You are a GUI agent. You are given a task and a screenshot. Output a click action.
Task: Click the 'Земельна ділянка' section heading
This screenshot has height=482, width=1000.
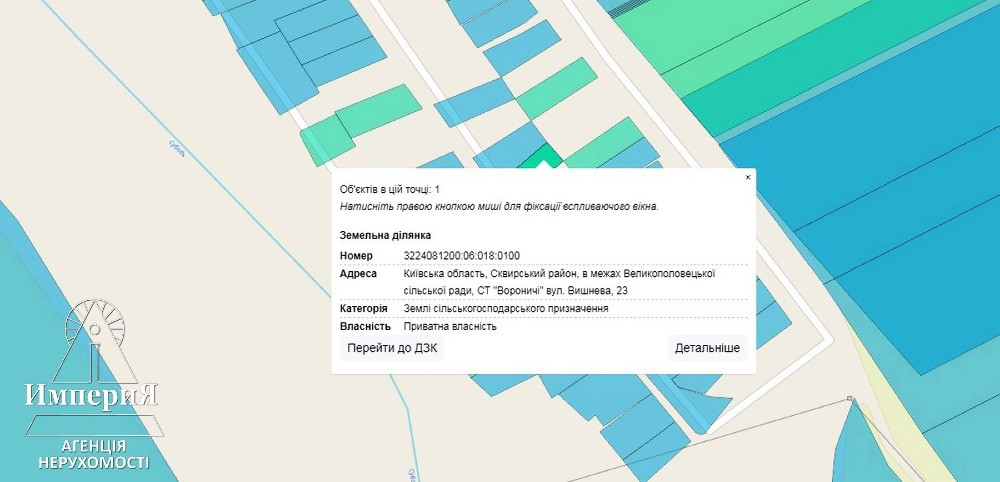385,235
